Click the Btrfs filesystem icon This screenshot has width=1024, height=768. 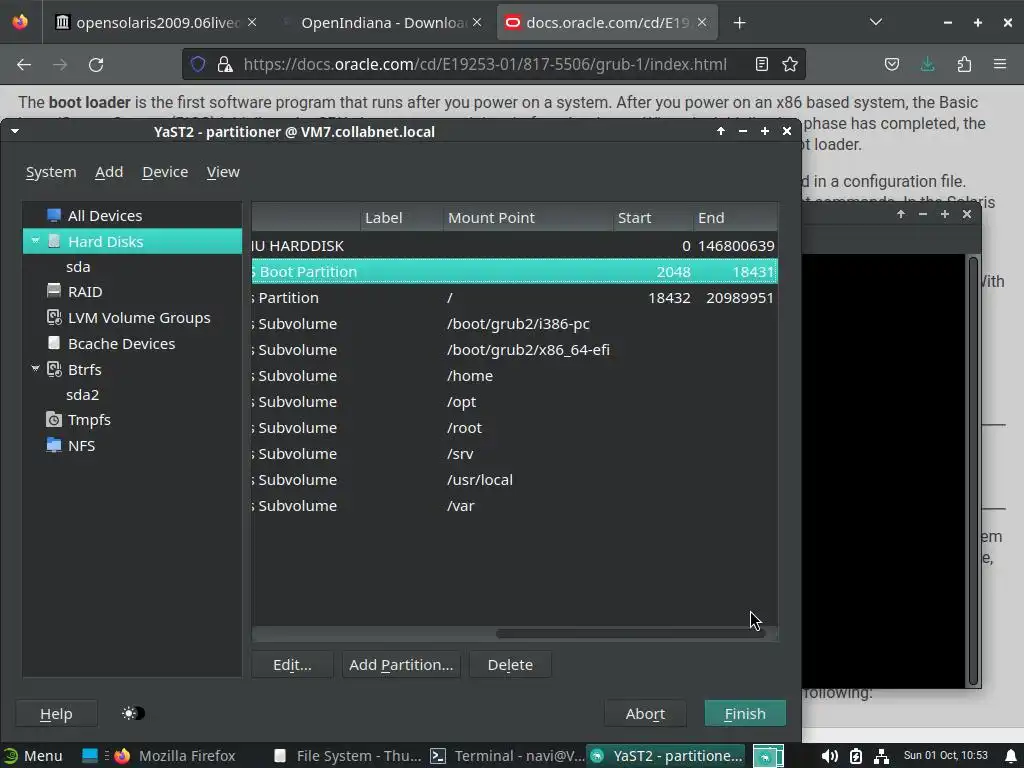pos(54,370)
